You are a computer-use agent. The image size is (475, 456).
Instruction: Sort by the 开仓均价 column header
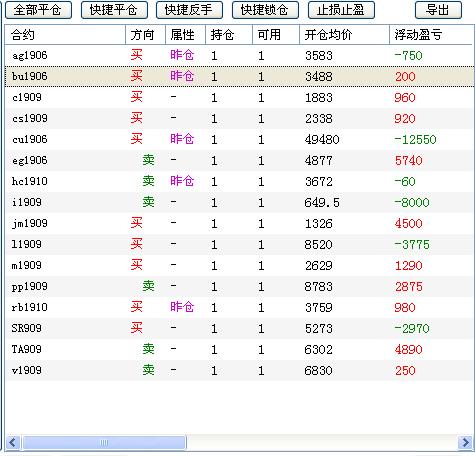pos(344,35)
